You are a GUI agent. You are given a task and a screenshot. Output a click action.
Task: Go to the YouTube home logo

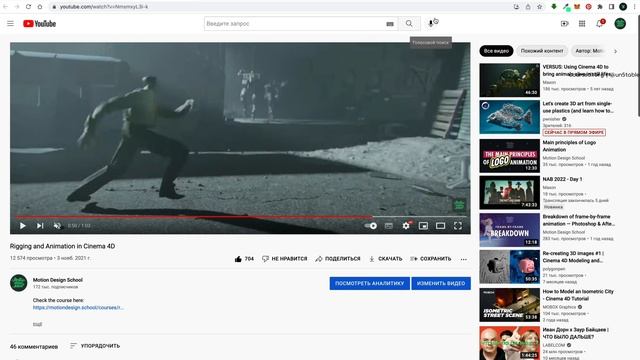(x=40, y=24)
